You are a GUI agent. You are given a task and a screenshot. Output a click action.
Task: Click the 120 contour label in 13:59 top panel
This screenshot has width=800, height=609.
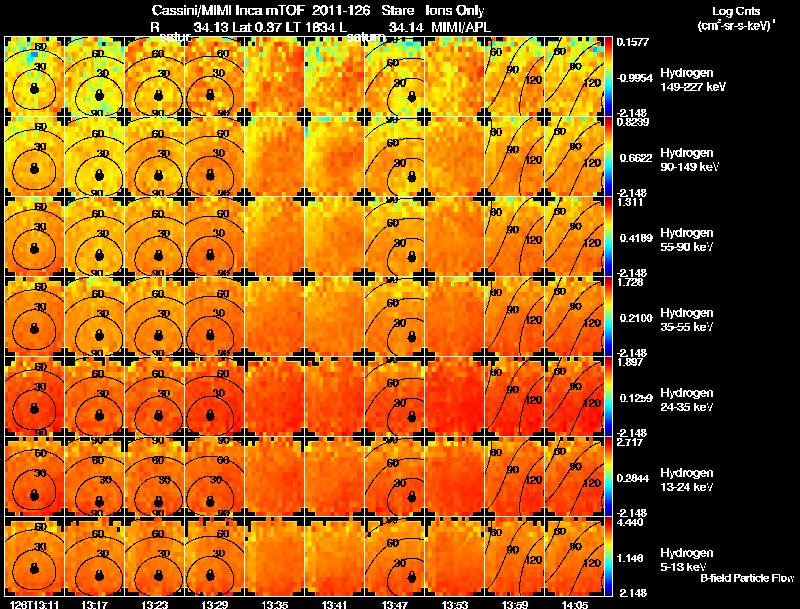[x=533, y=80]
